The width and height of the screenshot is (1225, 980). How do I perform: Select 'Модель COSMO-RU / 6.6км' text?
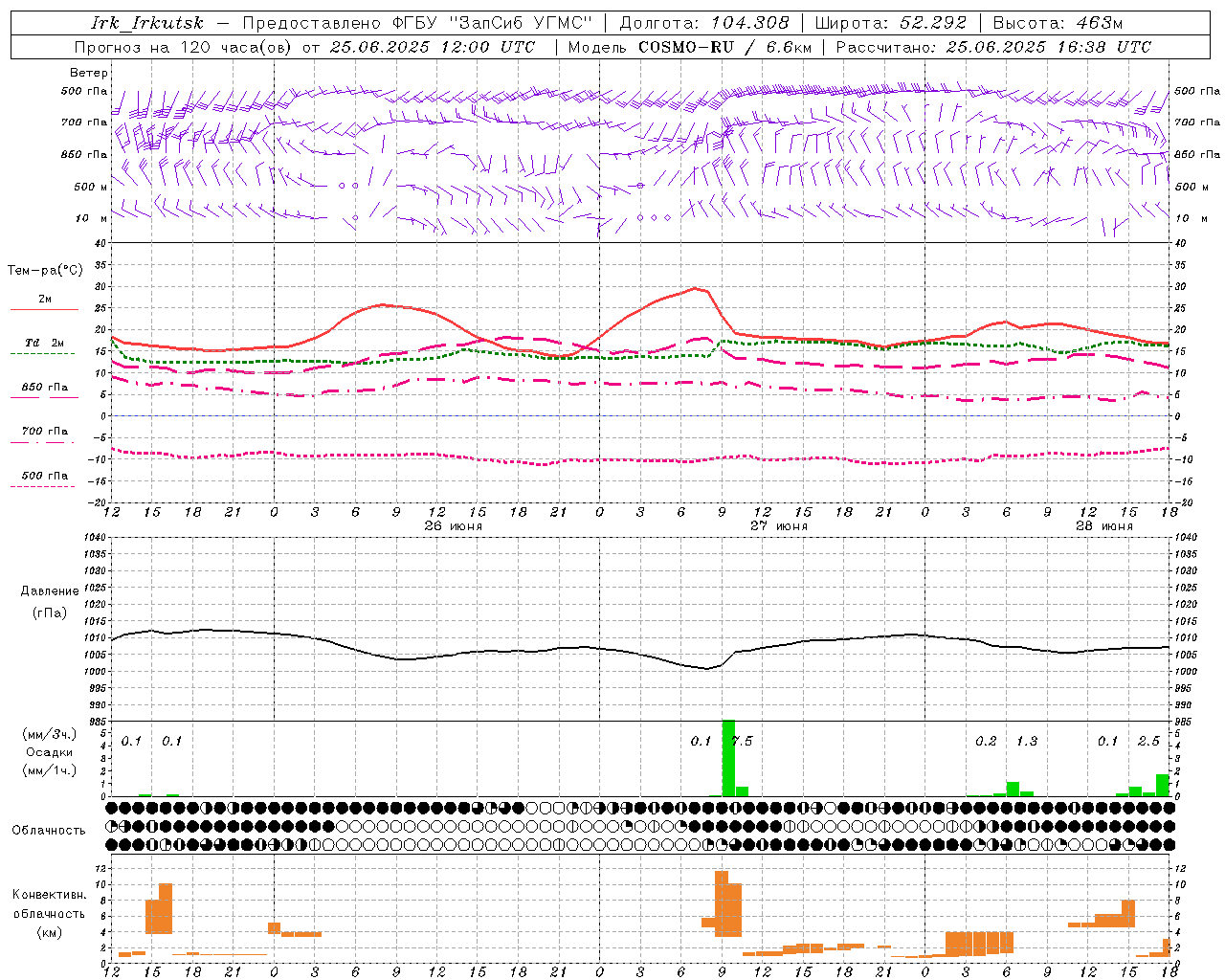pyautogui.click(x=690, y=47)
